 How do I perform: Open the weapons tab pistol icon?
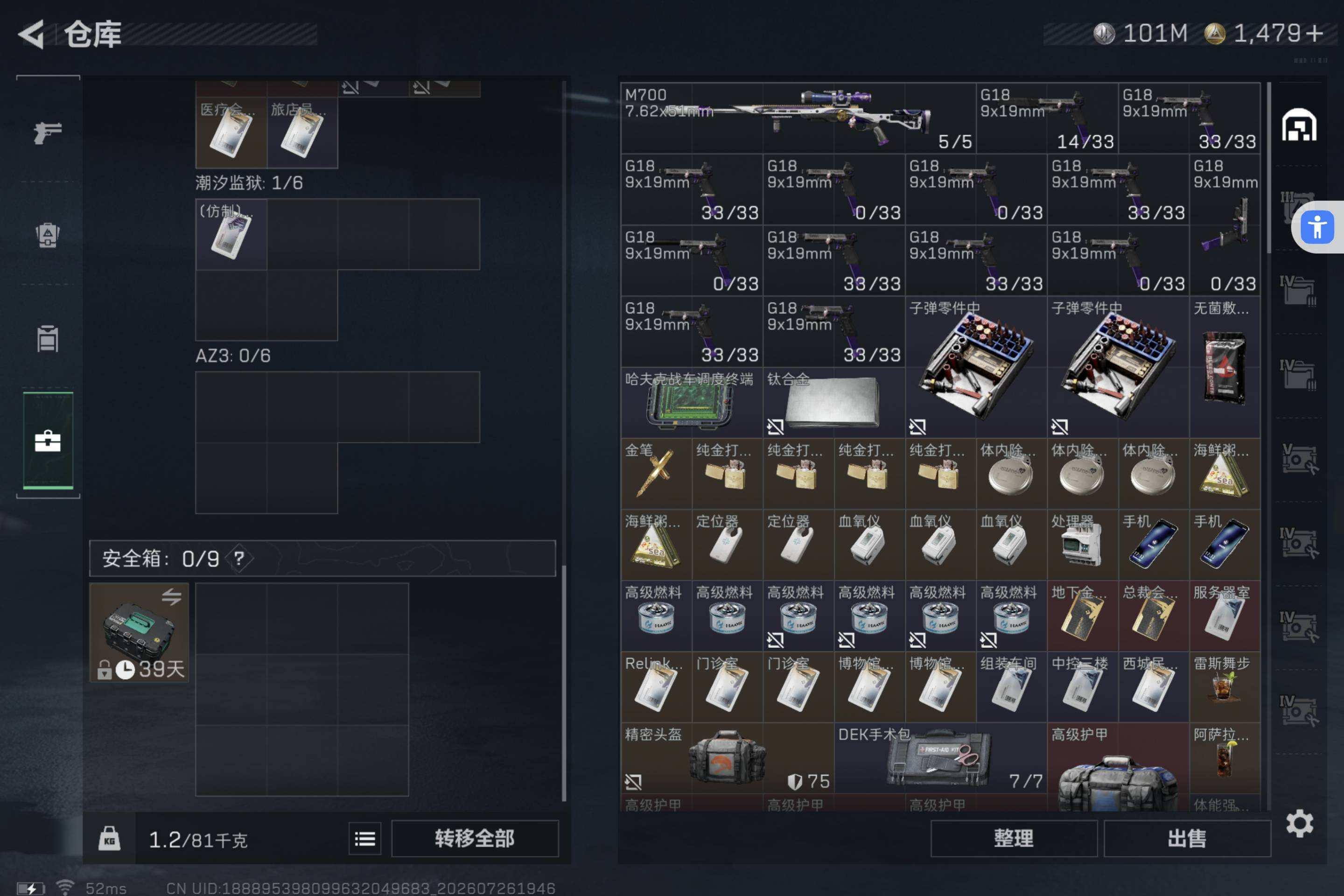(x=48, y=133)
